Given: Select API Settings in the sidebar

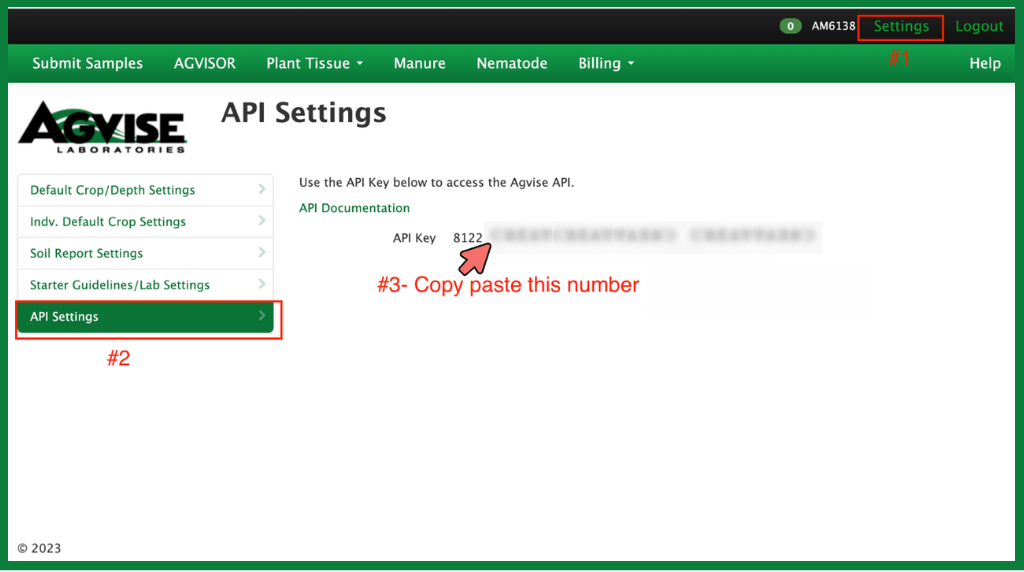Looking at the screenshot, I should [x=145, y=317].
